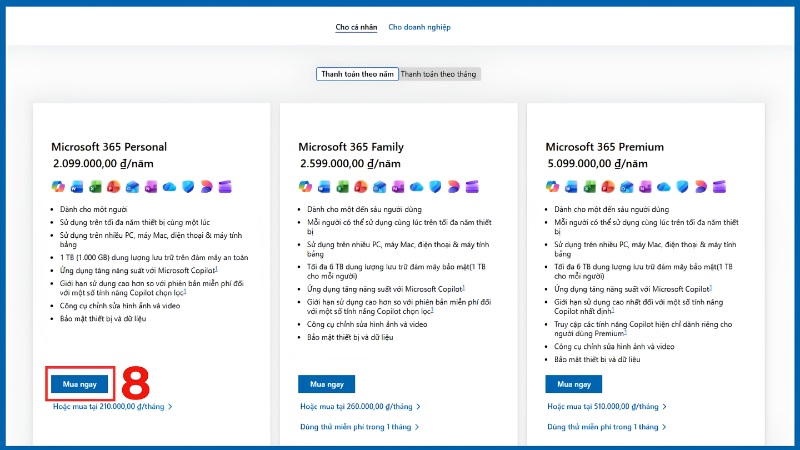Image resolution: width=800 pixels, height=450 pixels.
Task: Click Family 'Dùng thử miễn phí trong 1 tháng'
Action: coord(360,427)
